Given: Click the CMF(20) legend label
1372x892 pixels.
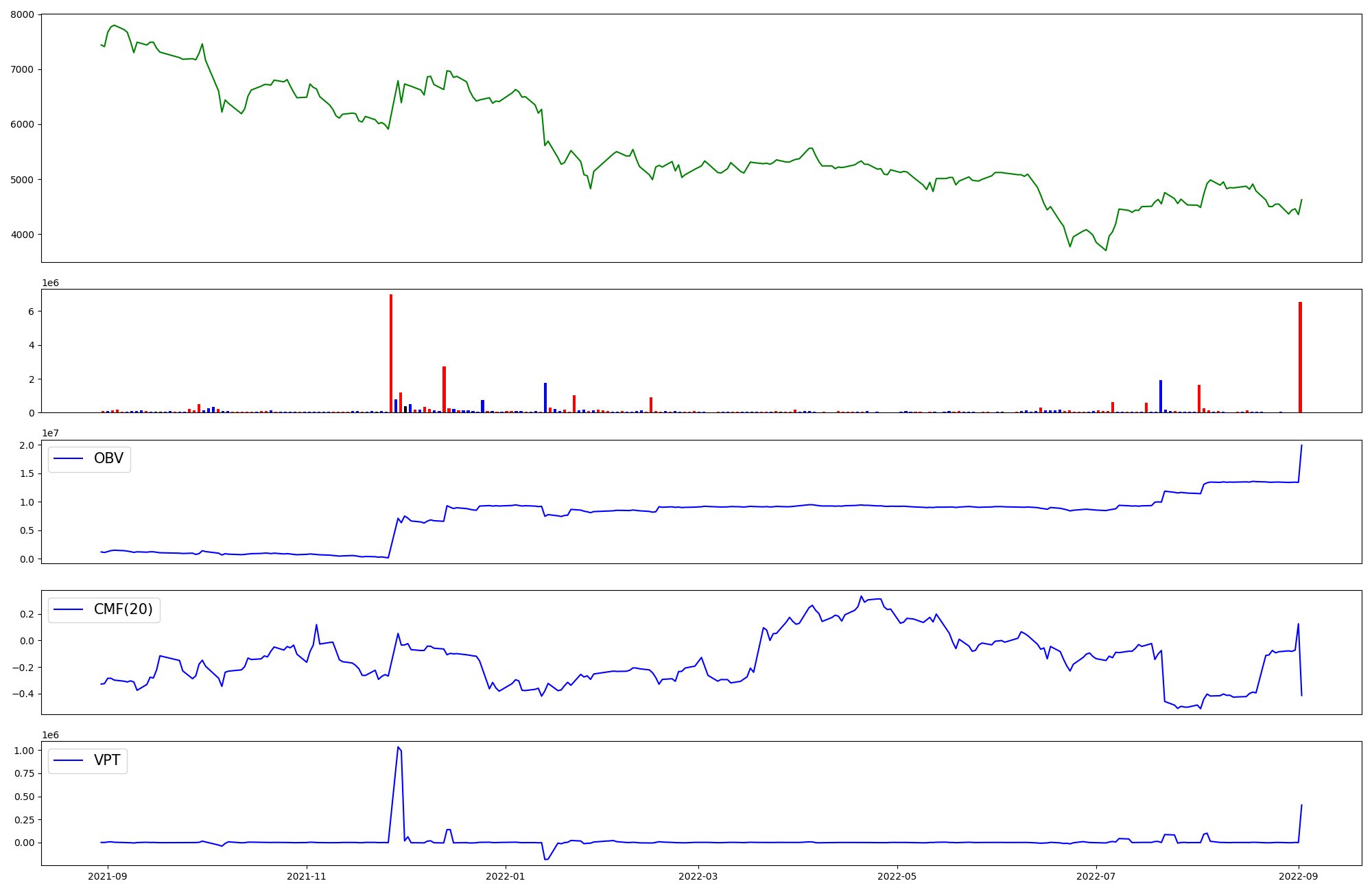Looking at the screenshot, I should tap(123, 610).
